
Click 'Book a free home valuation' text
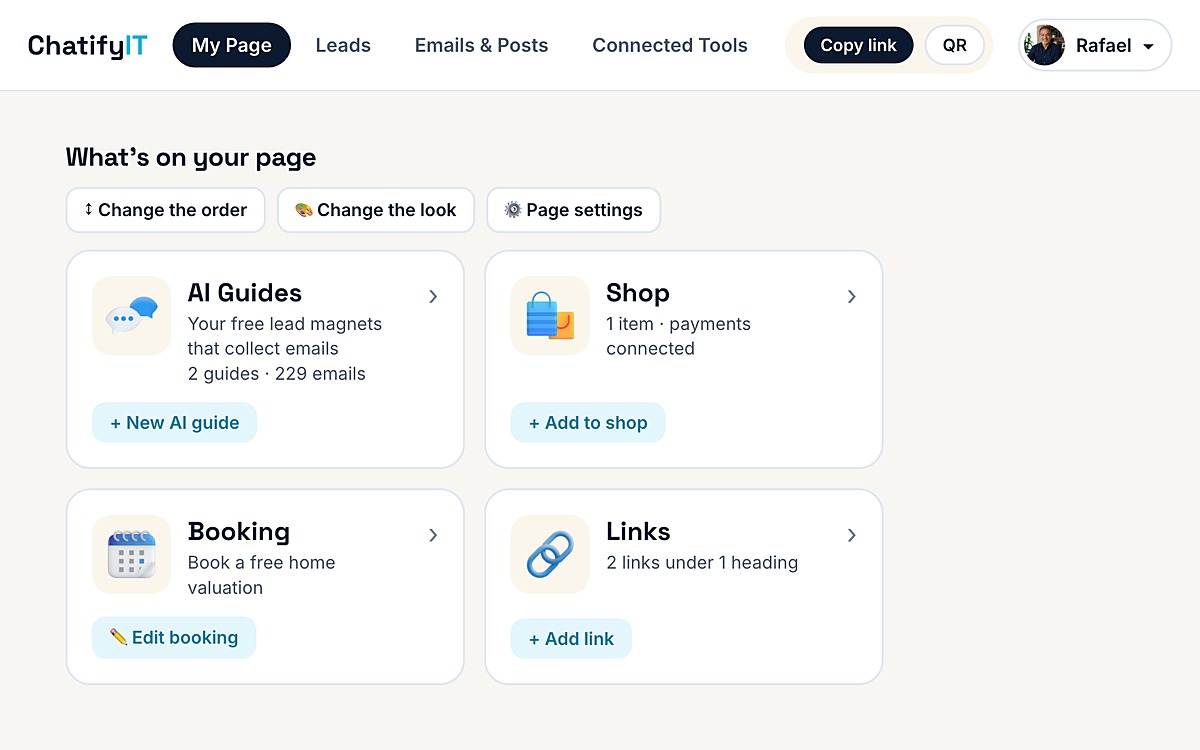[x=262, y=575]
